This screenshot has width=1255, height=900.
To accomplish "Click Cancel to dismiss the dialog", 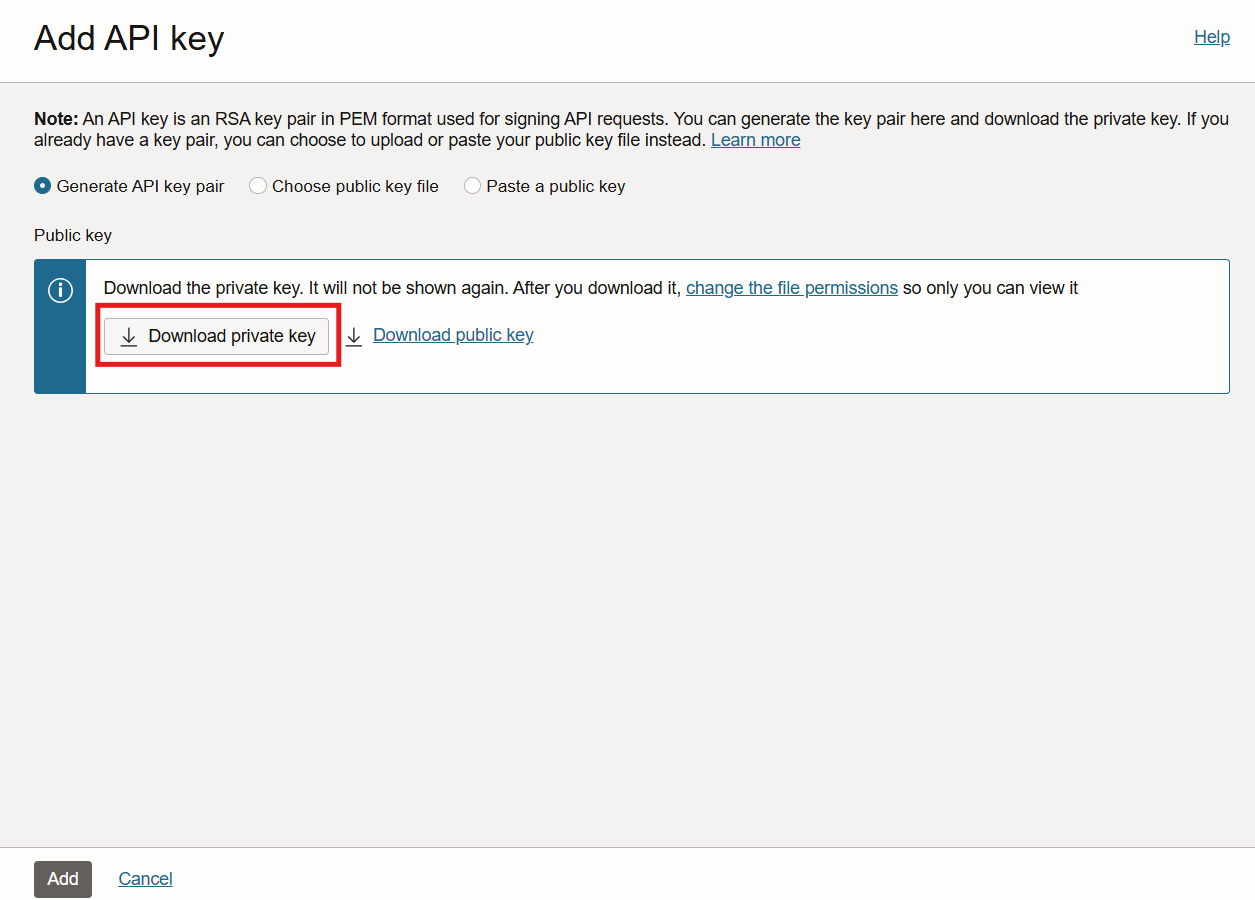I will coord(144,878).
